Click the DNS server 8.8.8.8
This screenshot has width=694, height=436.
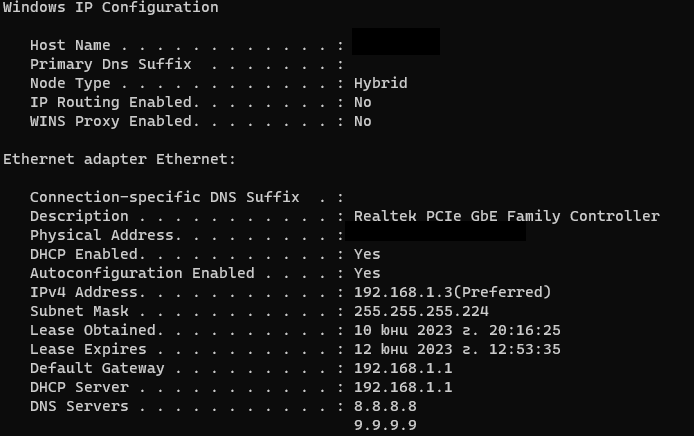click(385, 407)
